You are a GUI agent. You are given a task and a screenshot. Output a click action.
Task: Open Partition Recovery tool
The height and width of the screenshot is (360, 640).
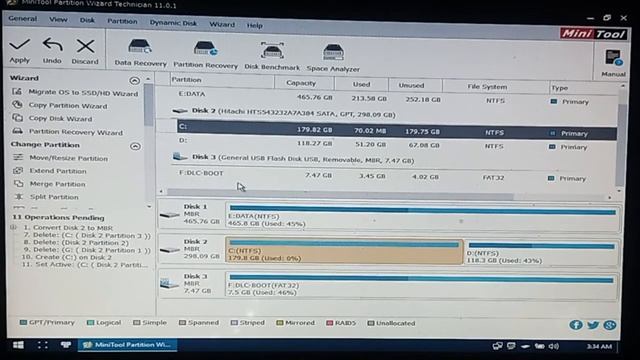pyautogui.click(x=205, y=54)
